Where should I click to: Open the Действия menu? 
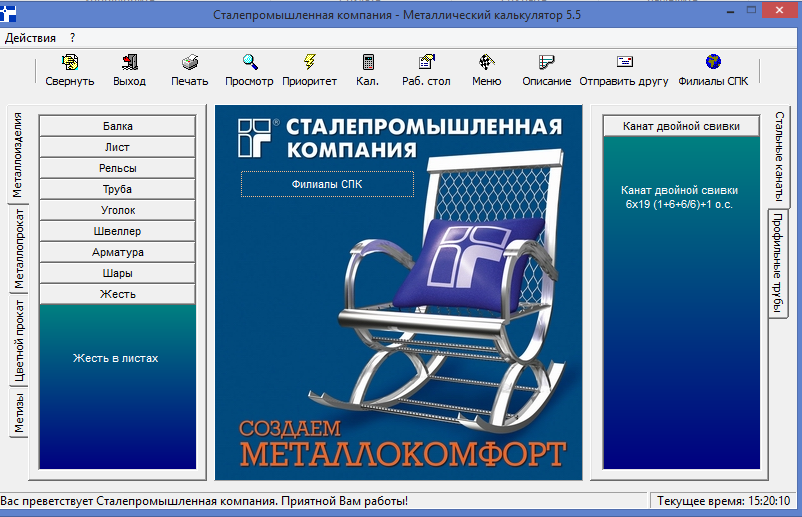coord(30,38)
